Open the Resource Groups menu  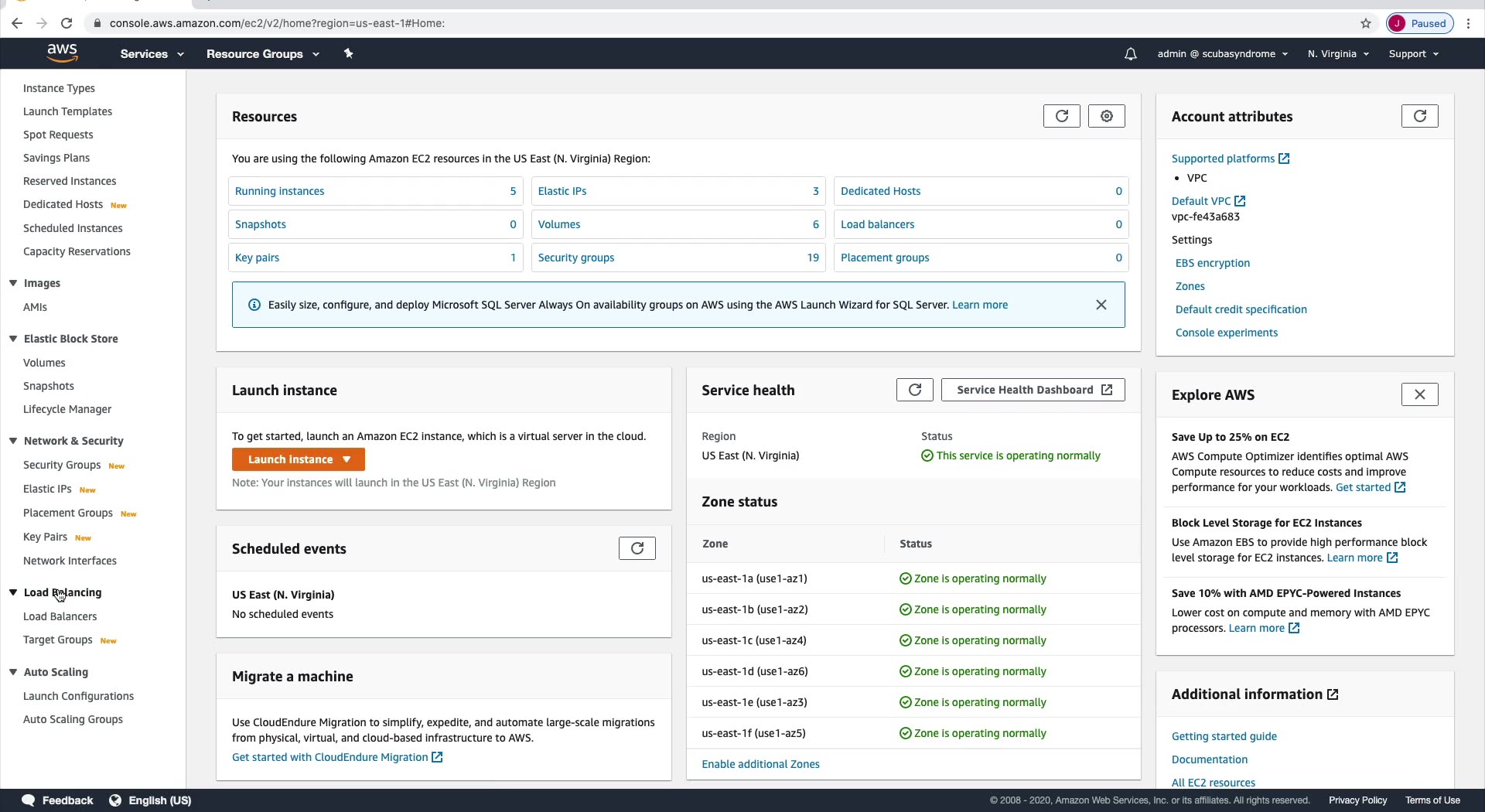pyautogui.click(x=262, y=54)
